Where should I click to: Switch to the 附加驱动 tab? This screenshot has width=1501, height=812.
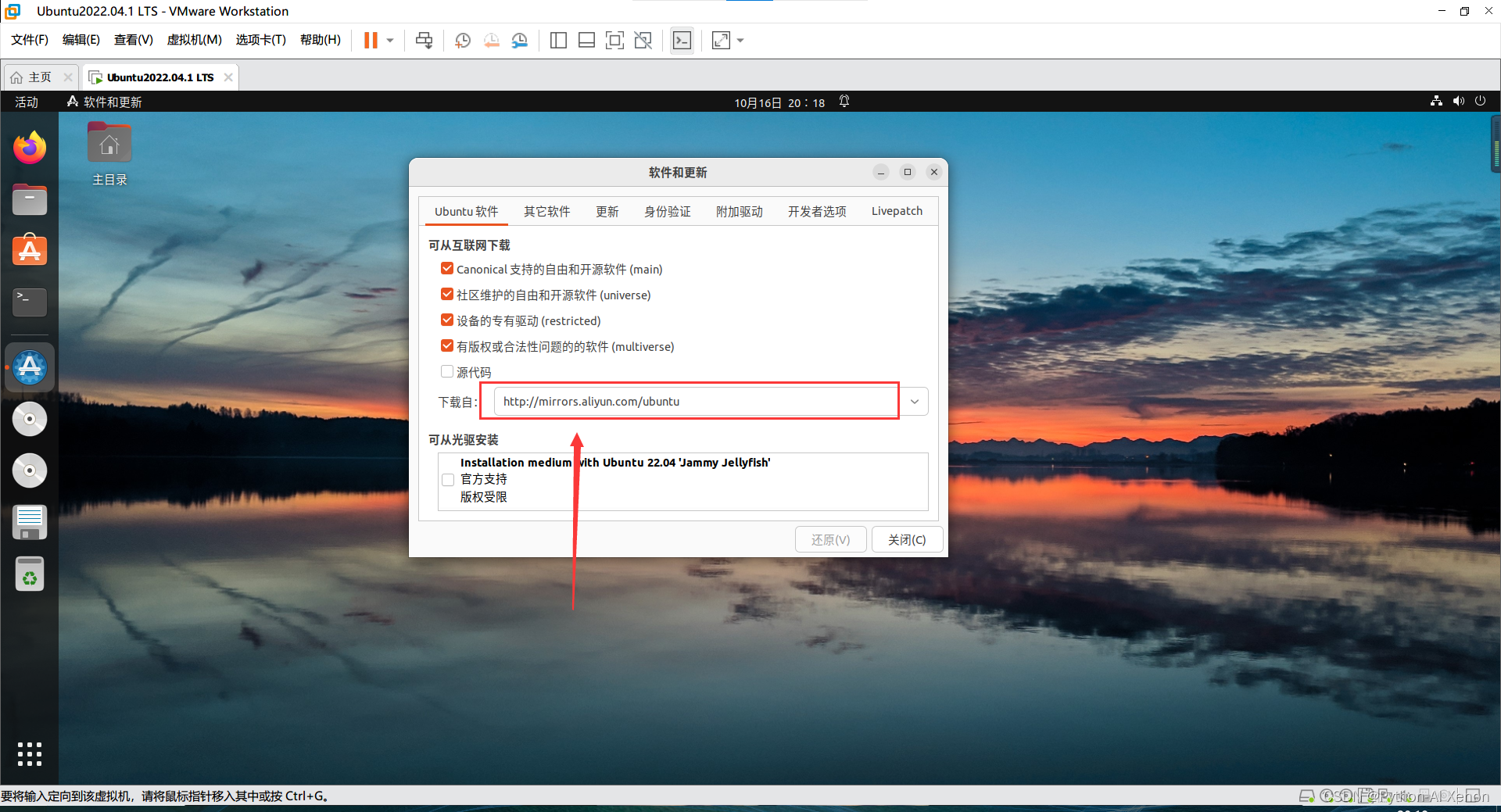click(740, 212)
